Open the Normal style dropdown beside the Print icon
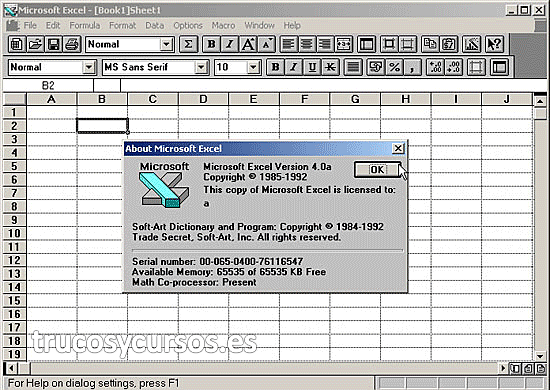Viewport: 551px width, 390px height. click(x=166, y=45)
